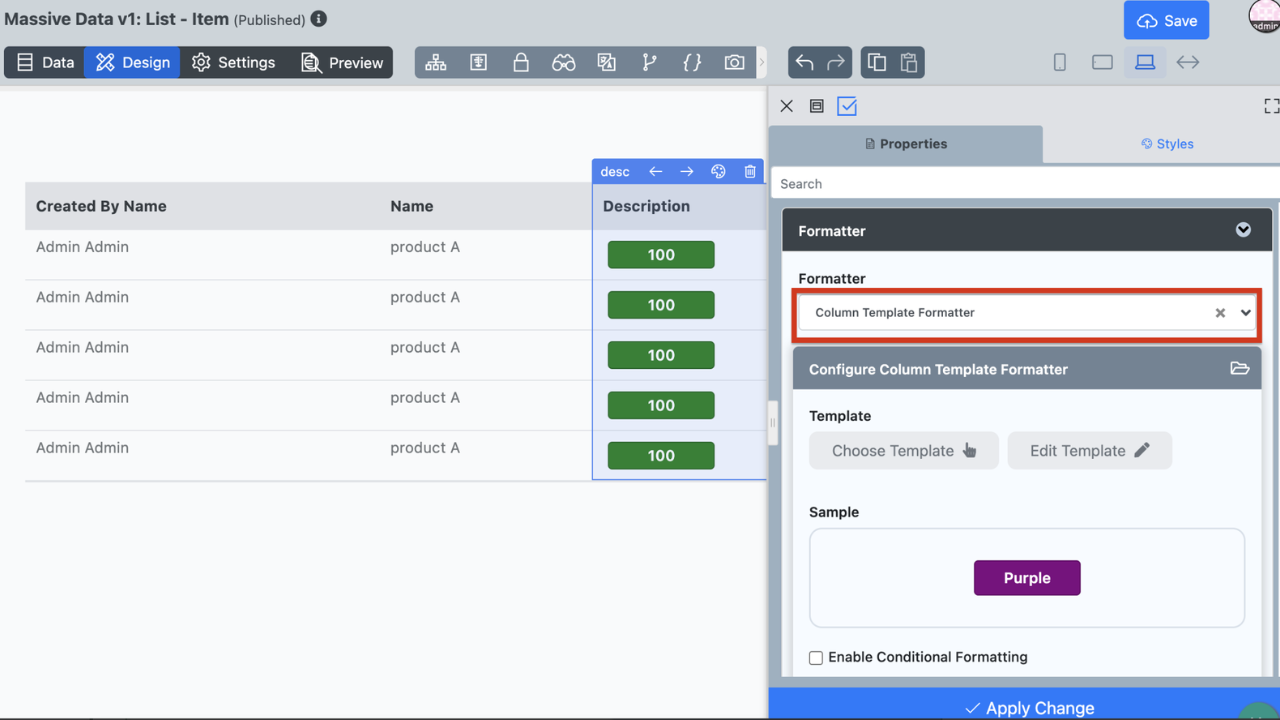The width and height of the screenshot is (1280, 720).
Task: Open the palette style icon for desc column
Action: click(x=718, y=171)
